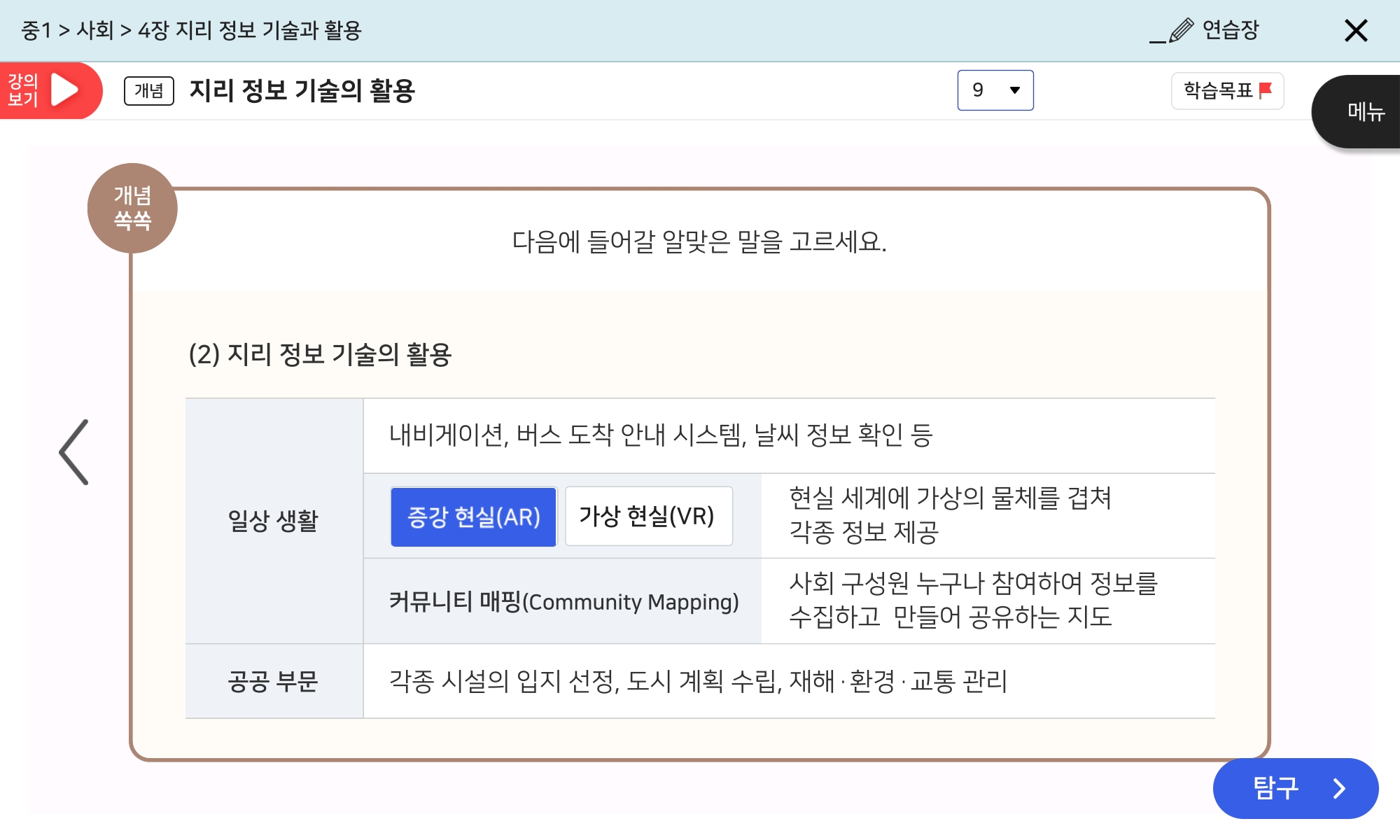Click 커뮤니티 매핑 table cell
This screenshot has height=840, width=1400.
[x=563, y=601]
